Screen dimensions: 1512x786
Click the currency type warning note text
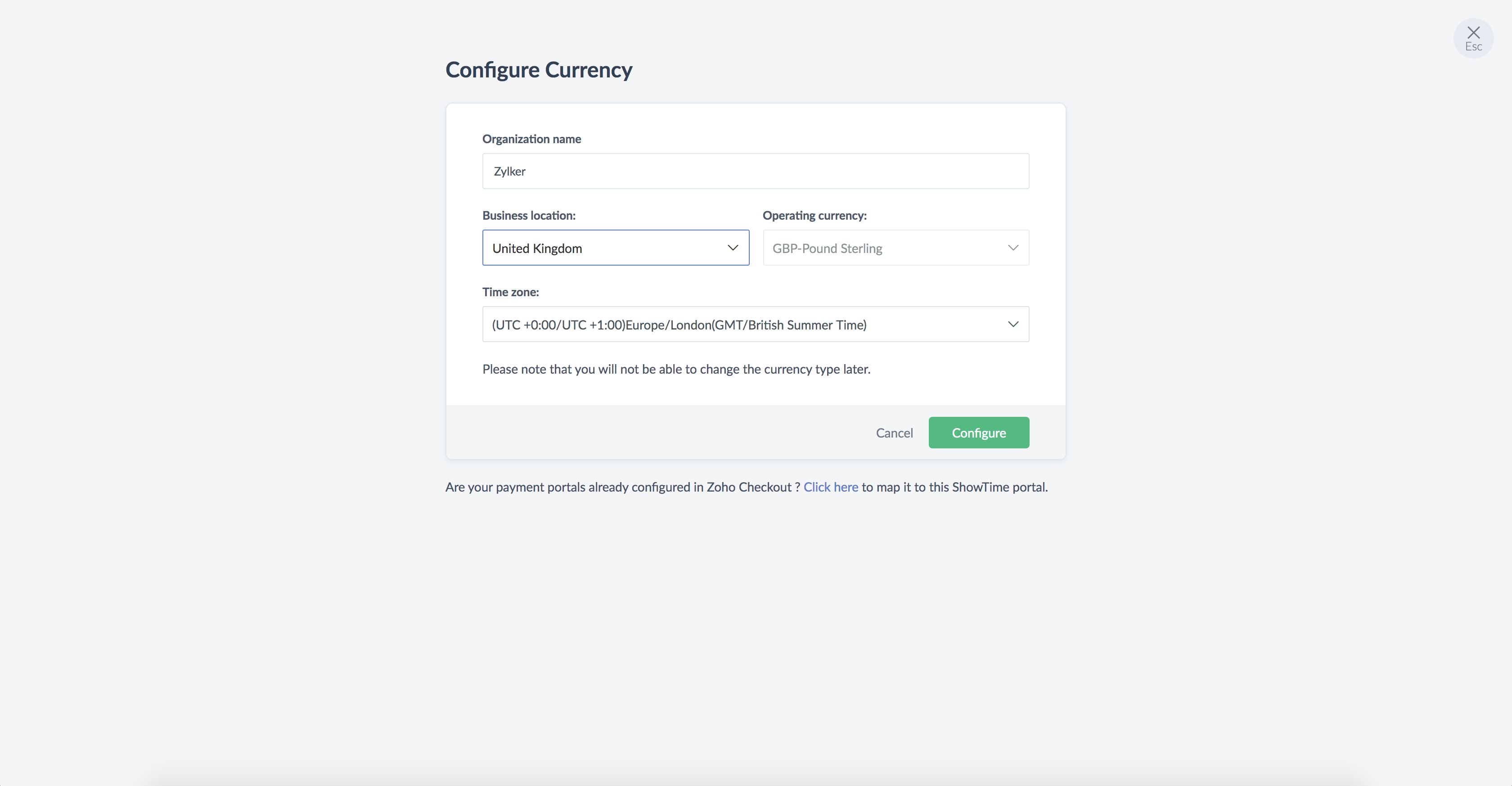point(676,369)
